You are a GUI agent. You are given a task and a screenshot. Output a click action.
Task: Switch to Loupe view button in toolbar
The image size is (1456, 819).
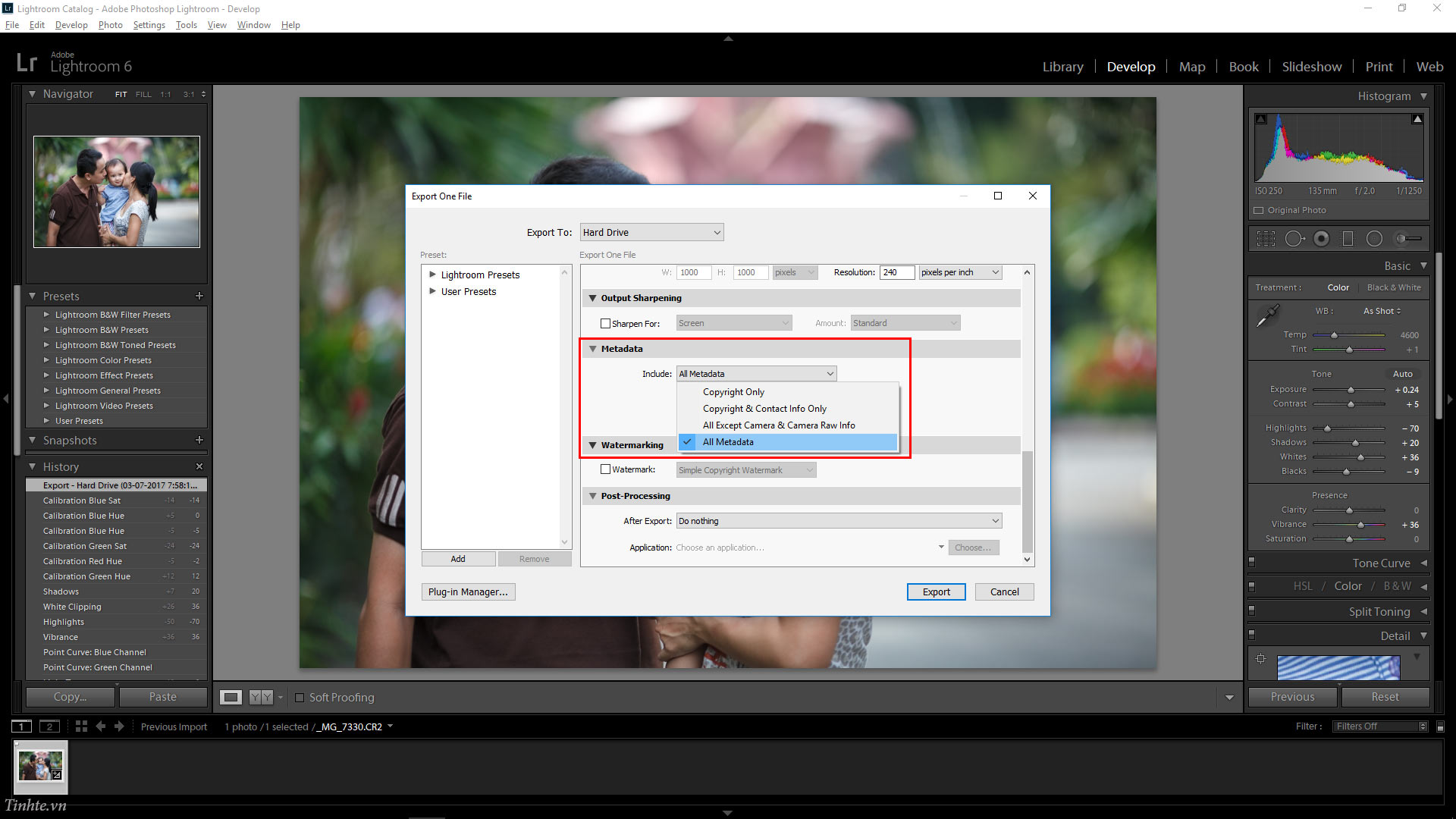pos(231,697)
